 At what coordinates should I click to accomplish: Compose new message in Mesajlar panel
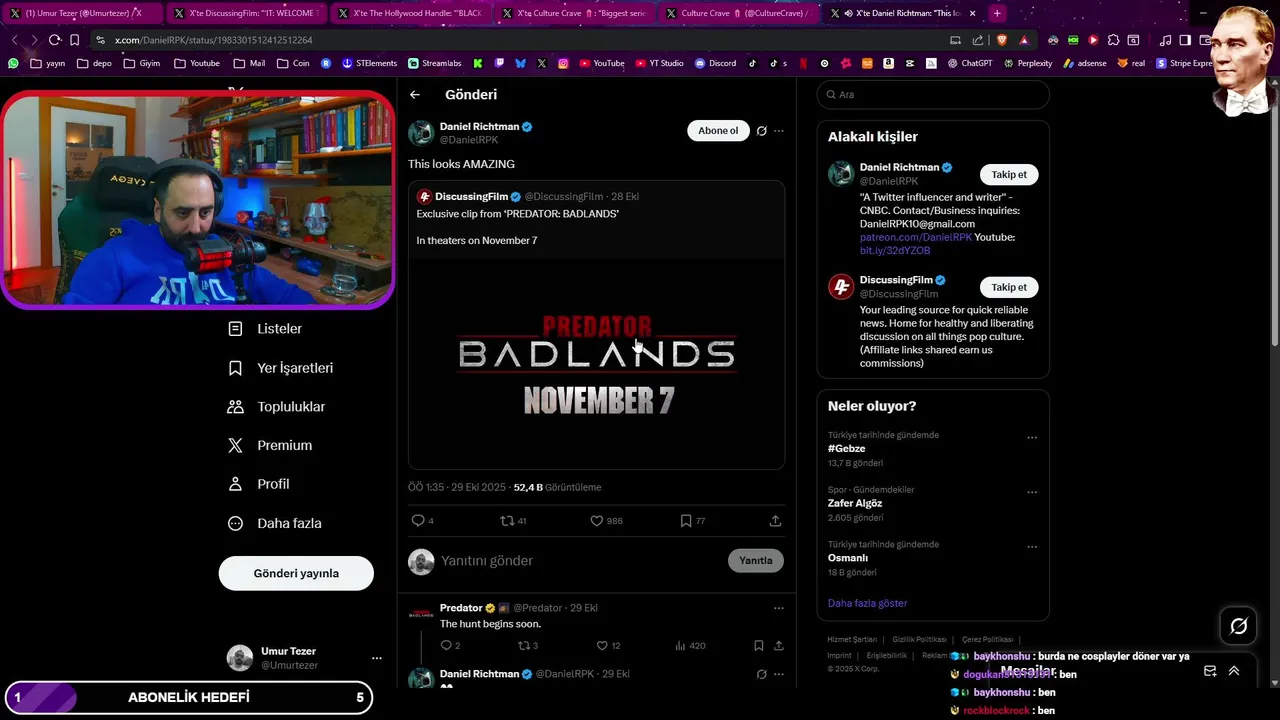click(x=1210, y=671)
